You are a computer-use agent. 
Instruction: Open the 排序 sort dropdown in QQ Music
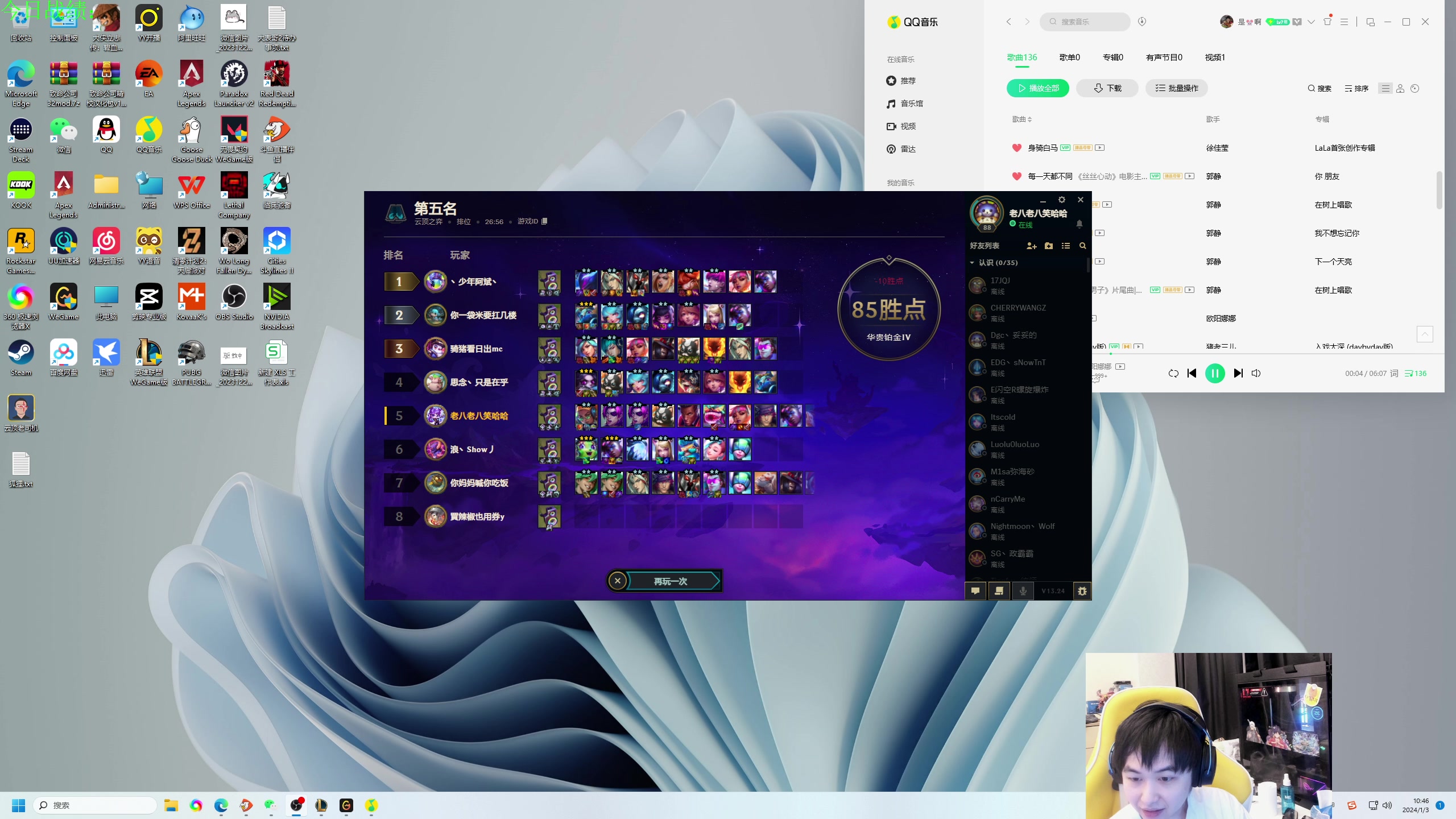1356,88
